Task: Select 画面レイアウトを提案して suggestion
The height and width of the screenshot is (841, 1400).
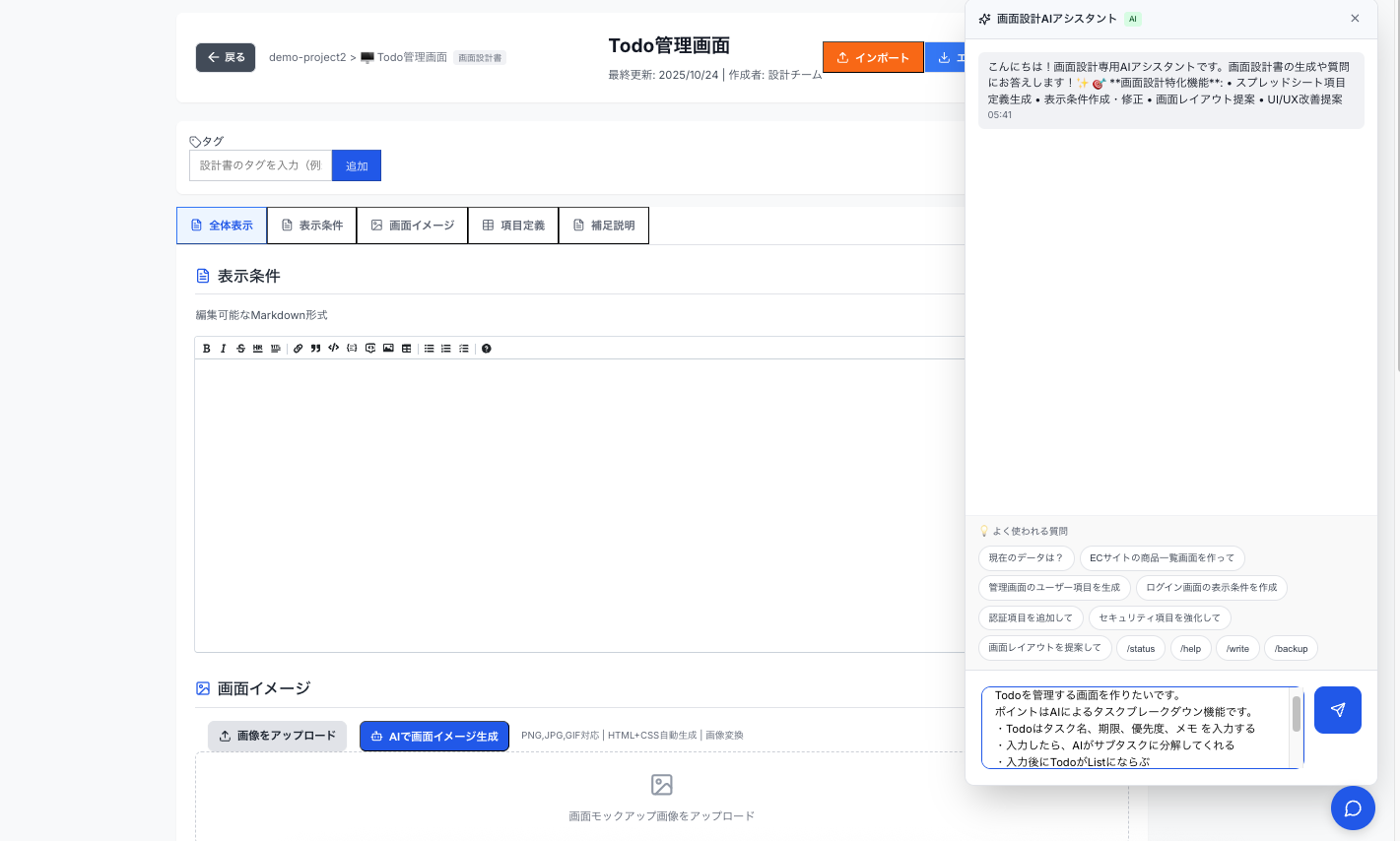Action: click(x=1045, y=648)
